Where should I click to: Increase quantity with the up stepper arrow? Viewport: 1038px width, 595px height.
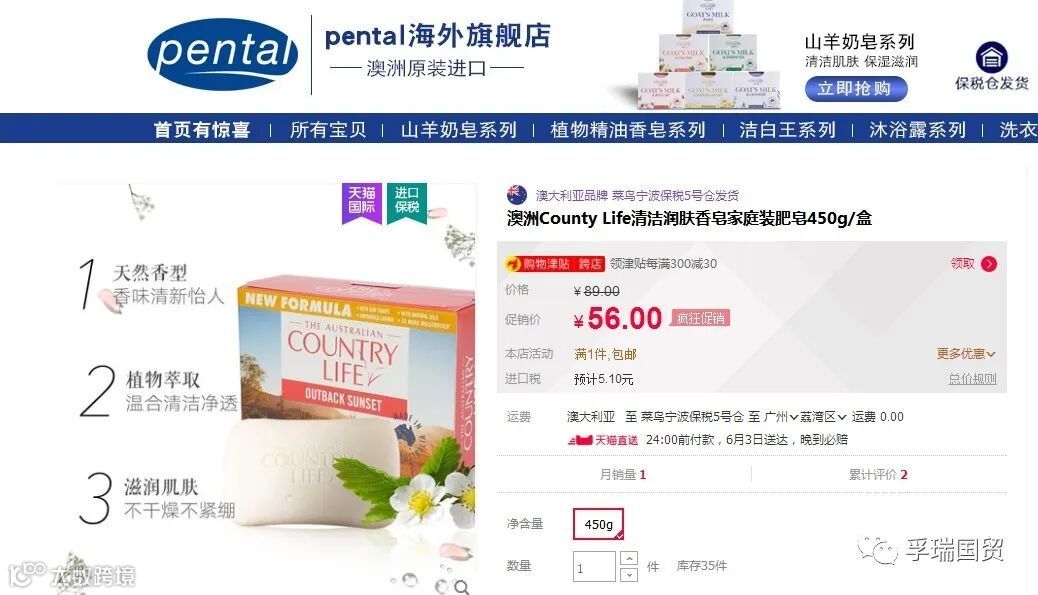[629, 559]
